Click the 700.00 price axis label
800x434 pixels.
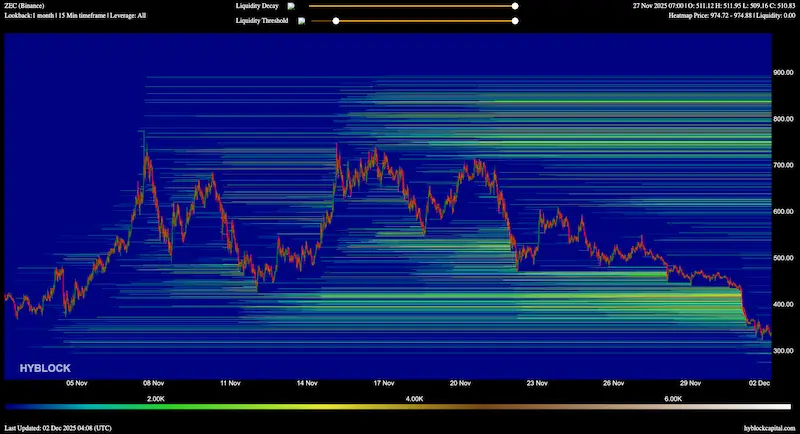(781, 166)
